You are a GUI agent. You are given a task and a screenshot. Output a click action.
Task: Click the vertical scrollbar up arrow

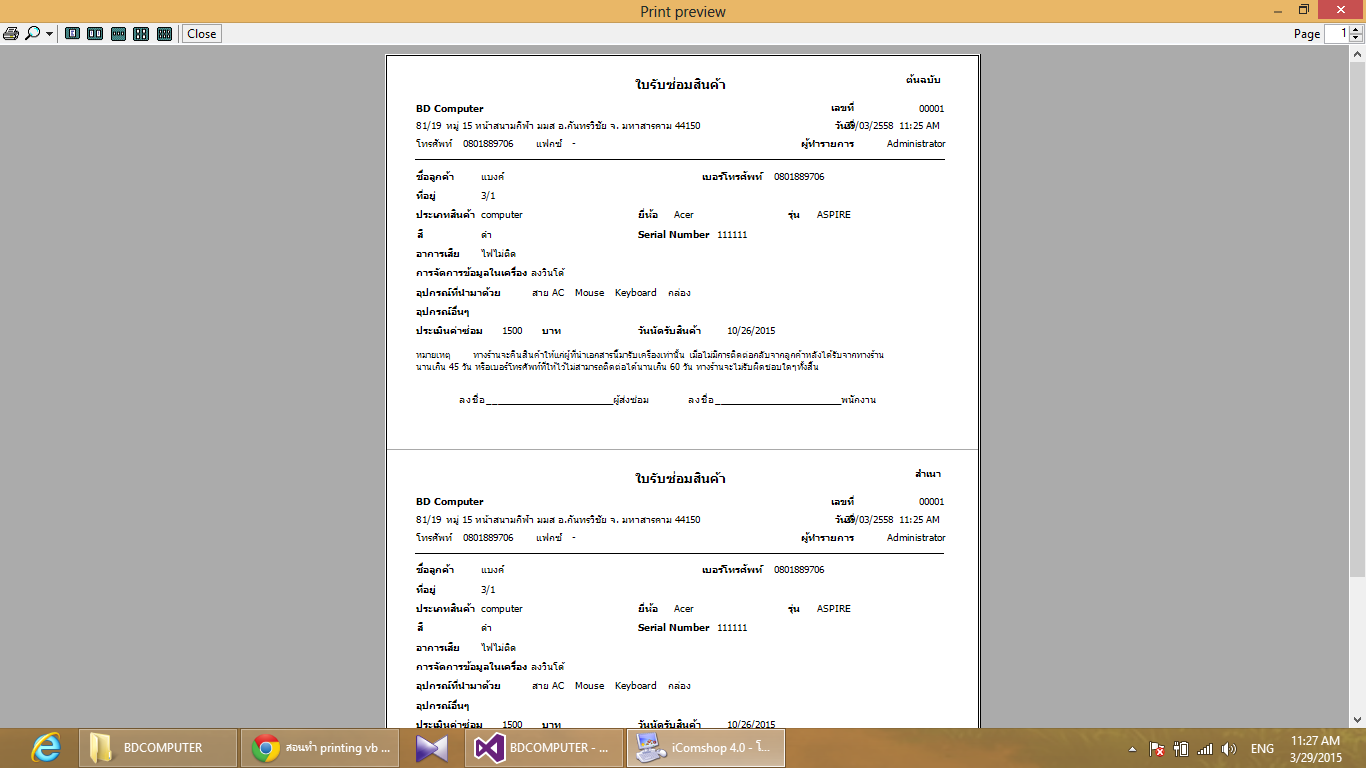(x=1357, y=53)
